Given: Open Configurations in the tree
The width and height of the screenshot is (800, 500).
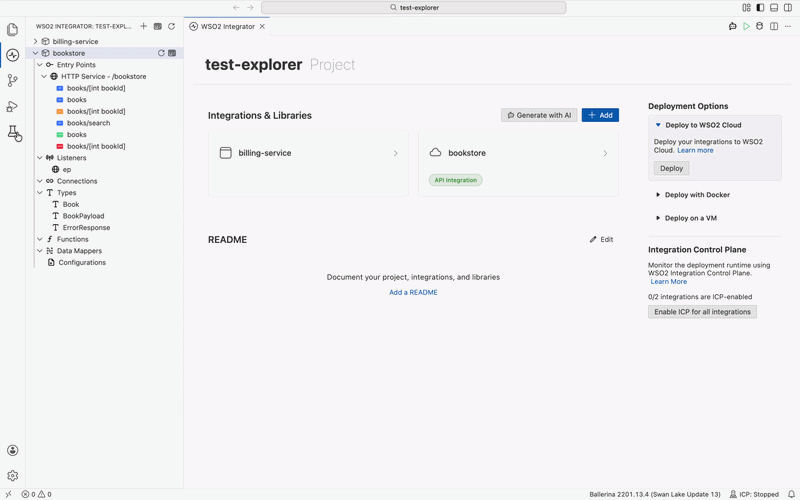Looking at the screenshot, I should pyautogui.click(x=82, y=262).
